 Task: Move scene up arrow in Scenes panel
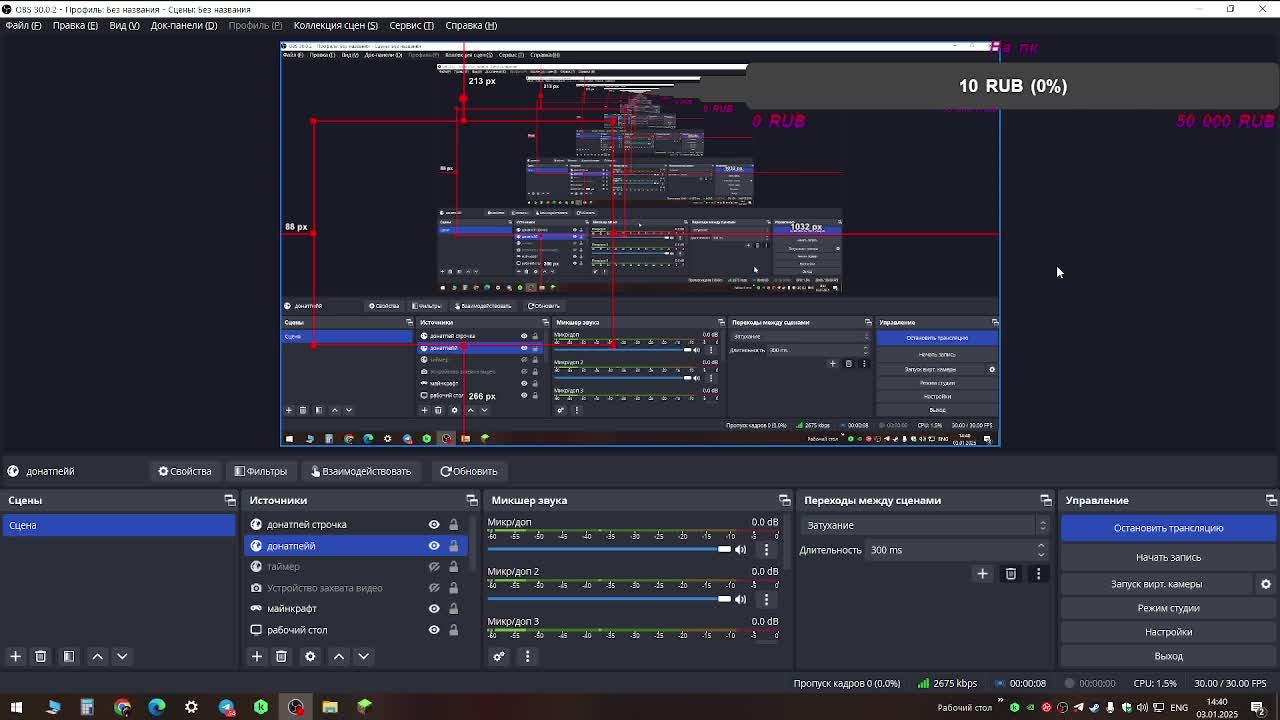97,656
